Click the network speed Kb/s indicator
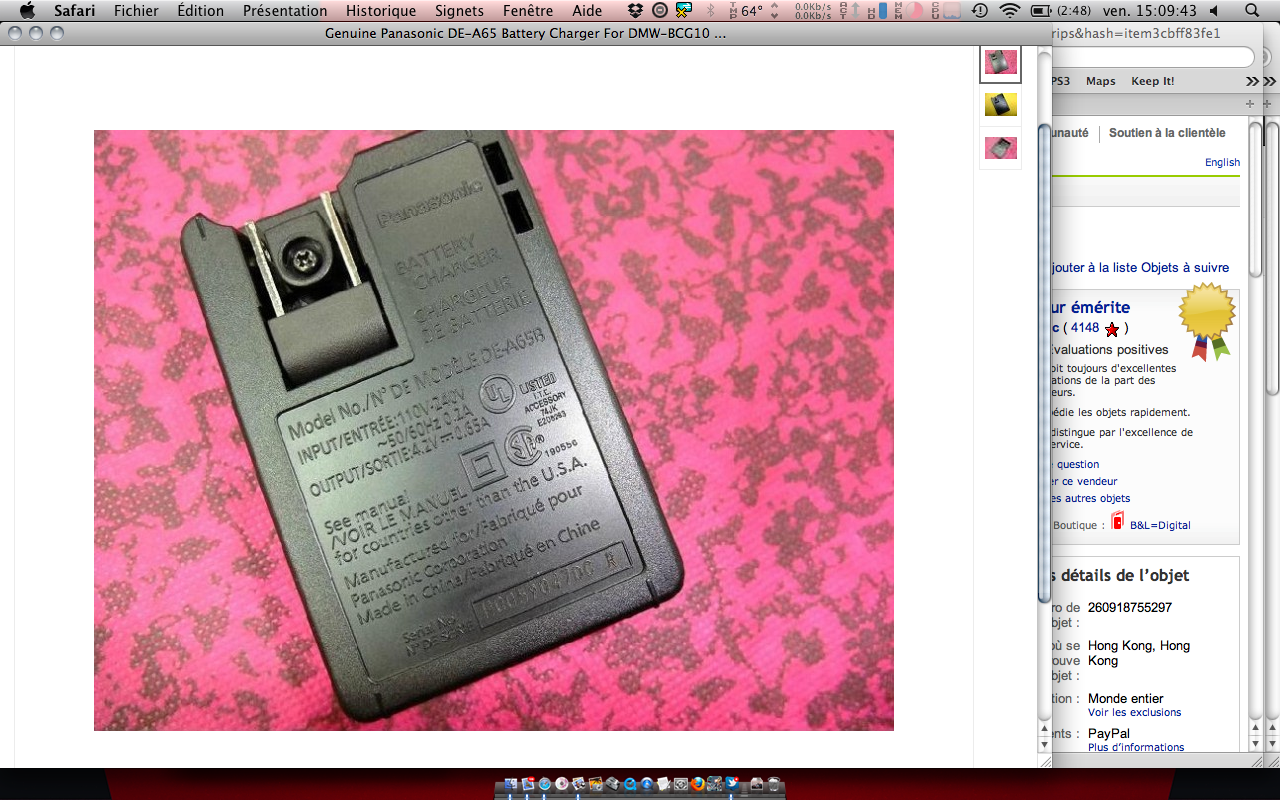1280x800 pixels. point(813,11)
